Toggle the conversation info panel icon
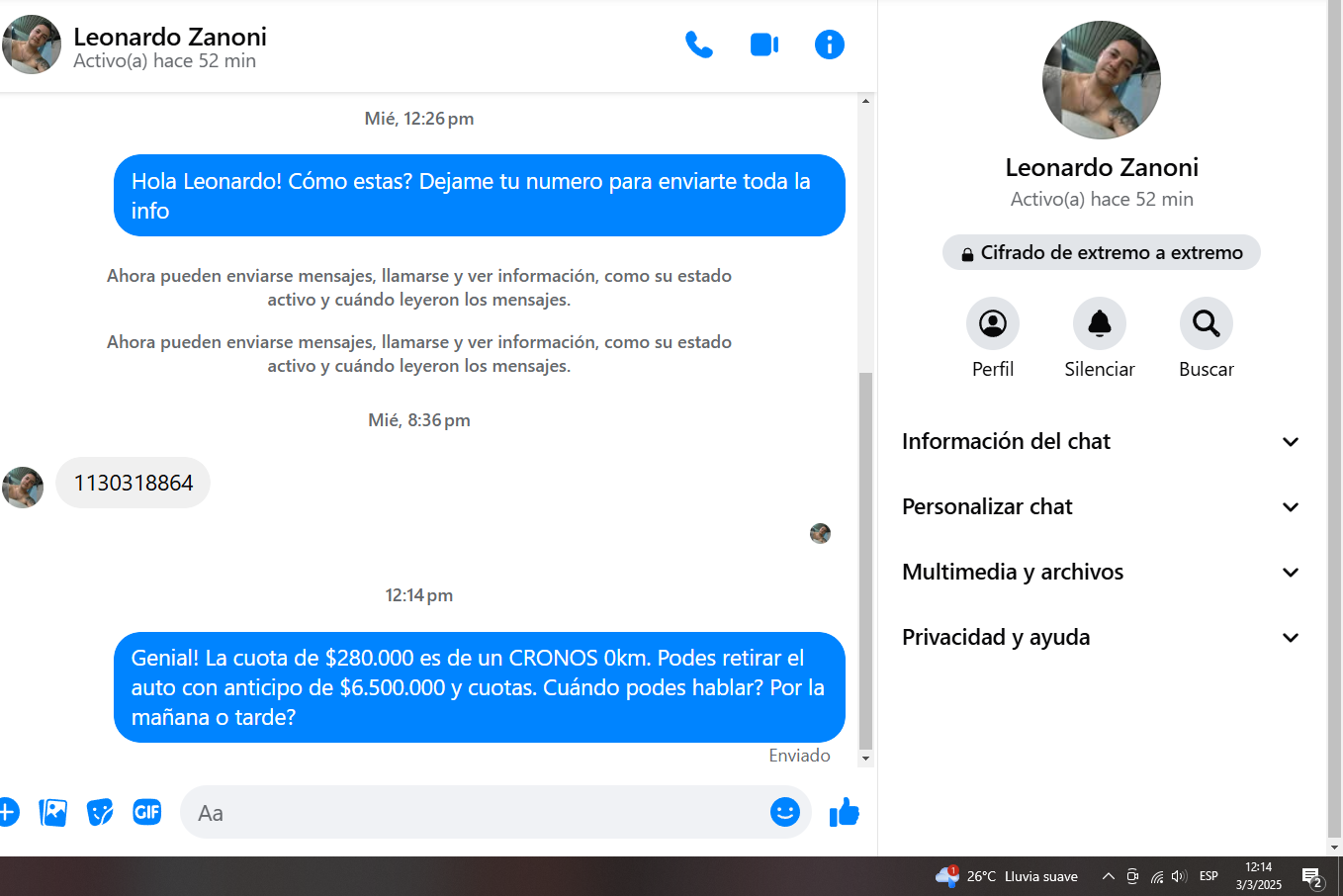Viewport: 1343px width, 896px height. [830, 45]
